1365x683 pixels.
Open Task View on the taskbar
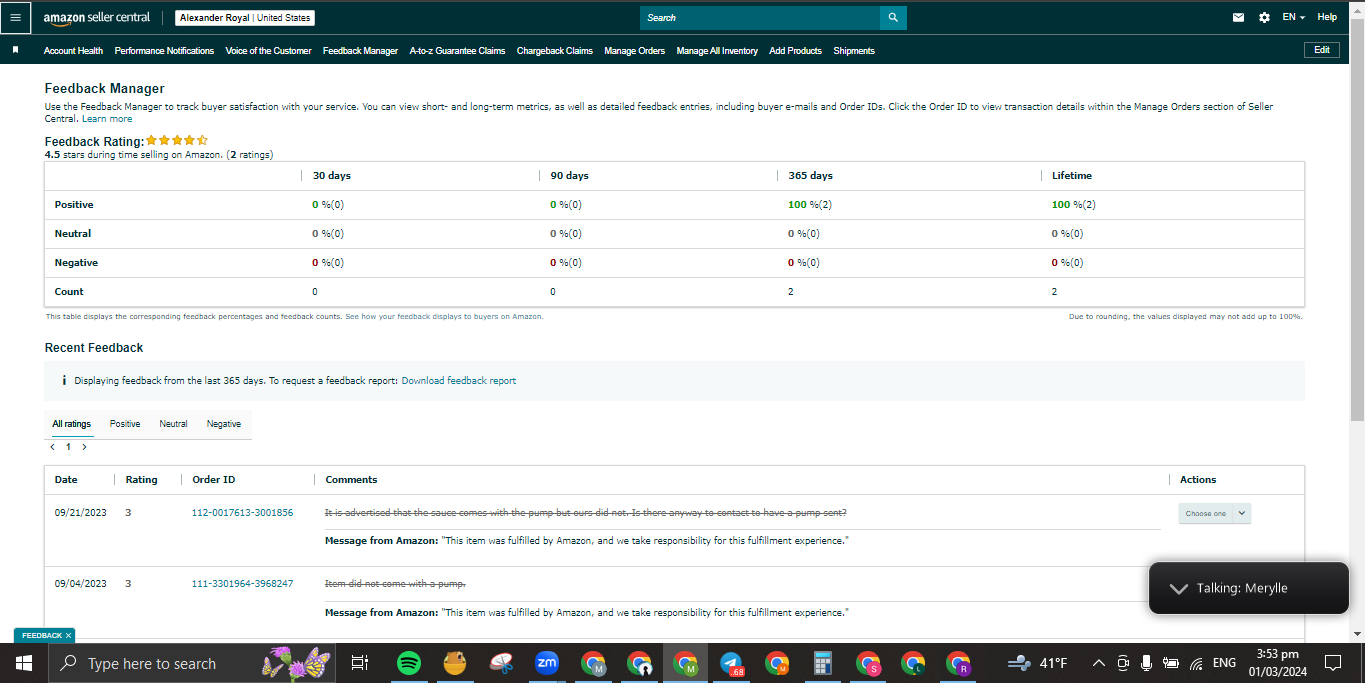tap(360, 663)
